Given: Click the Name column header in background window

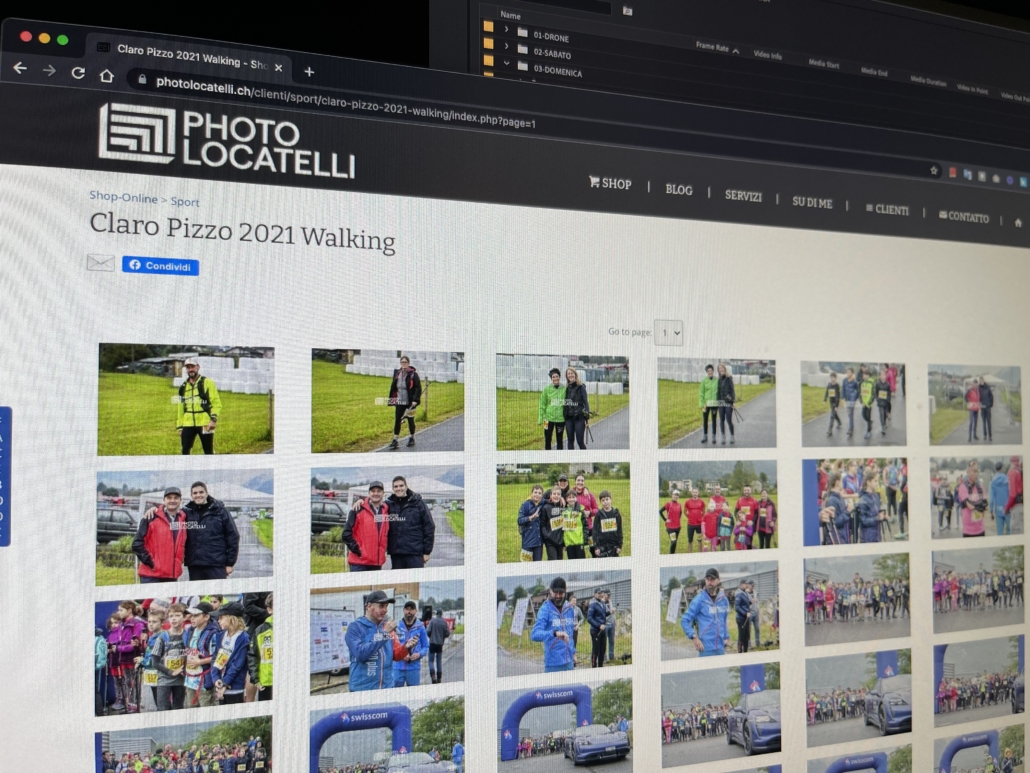Looking at the screenshot, I should (x=510, y=14).
